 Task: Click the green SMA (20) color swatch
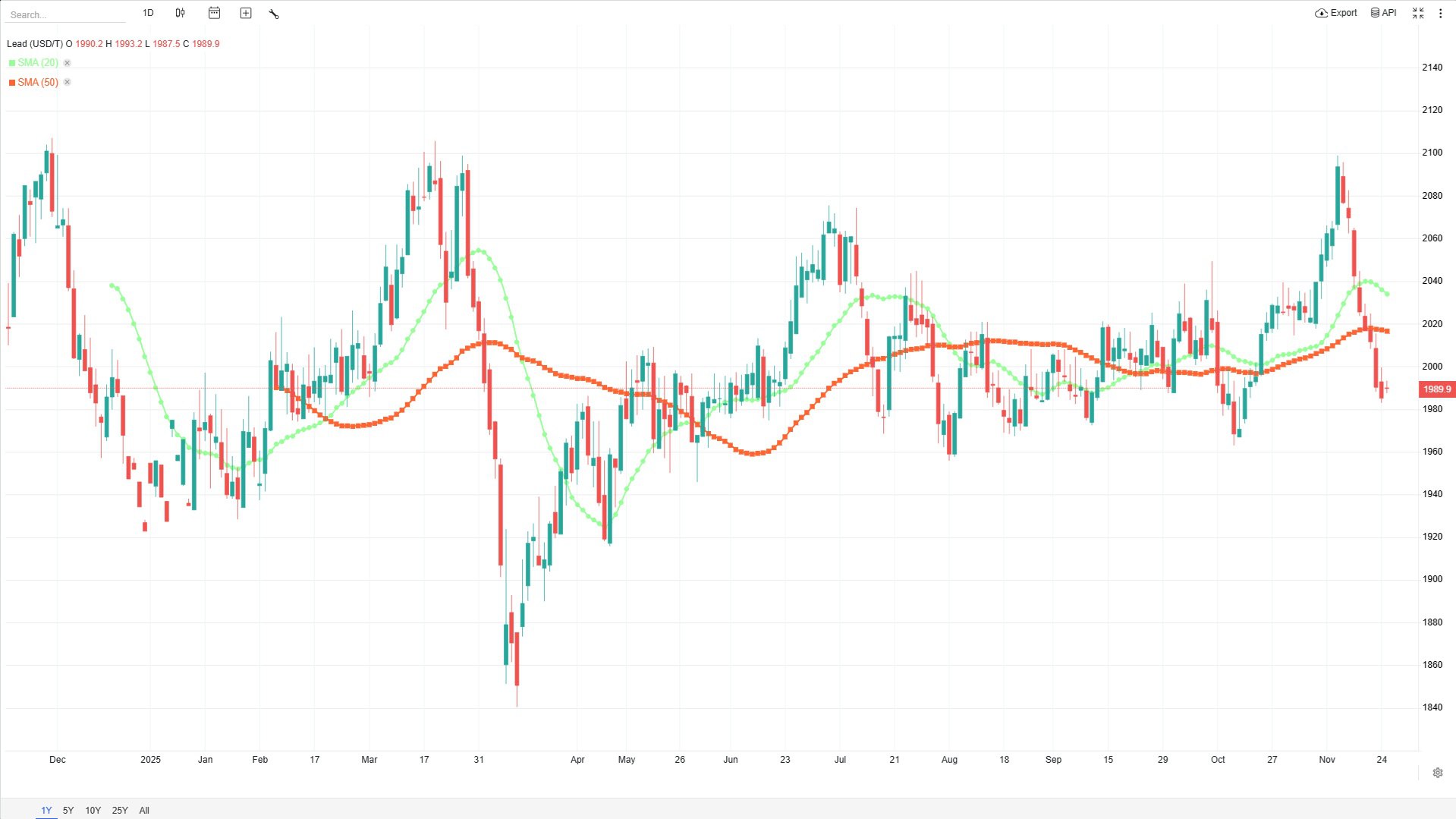(x=12, y=63)
